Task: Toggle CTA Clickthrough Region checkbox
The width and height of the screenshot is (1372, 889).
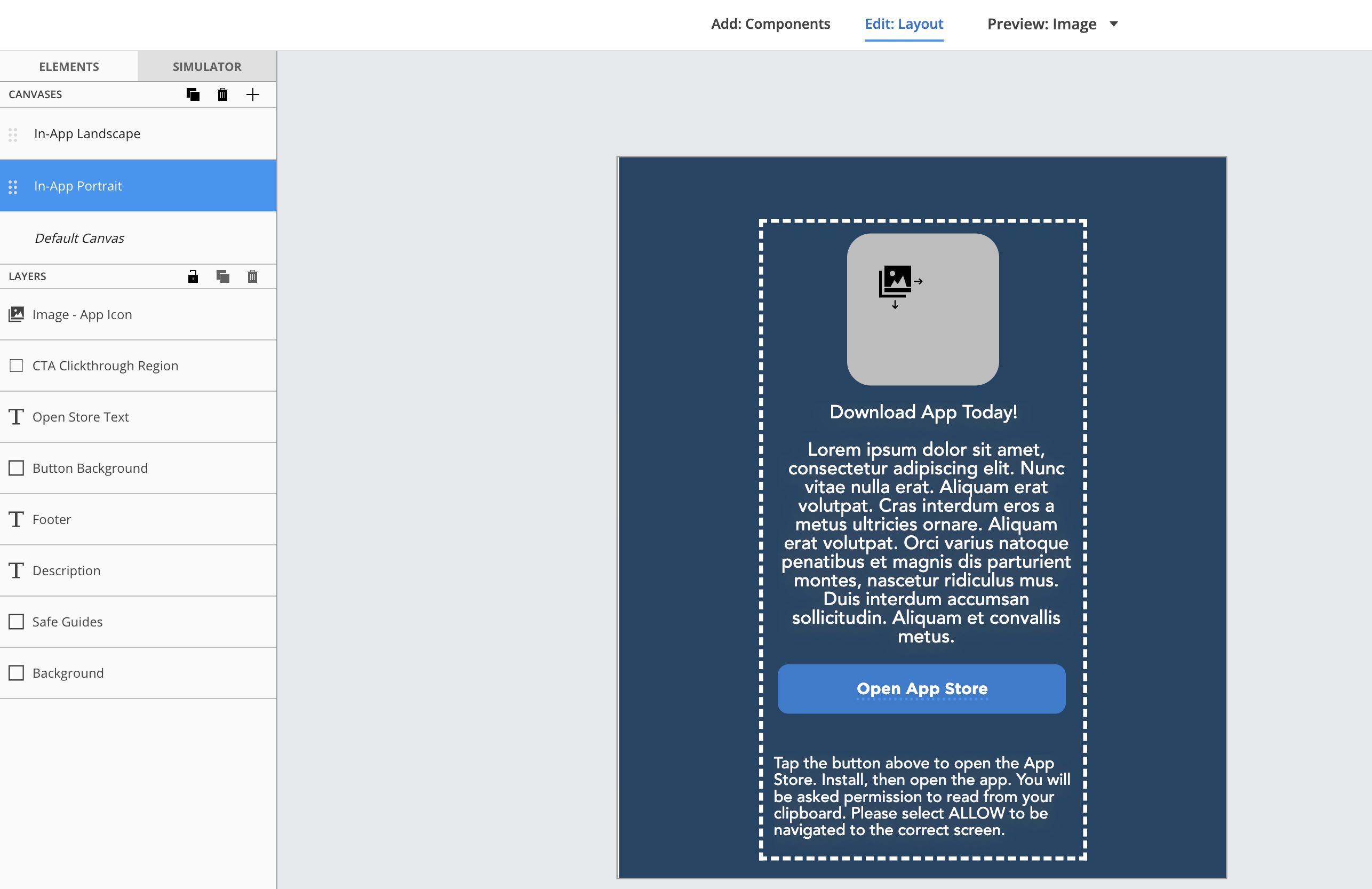Action: (x=17, y=365)
